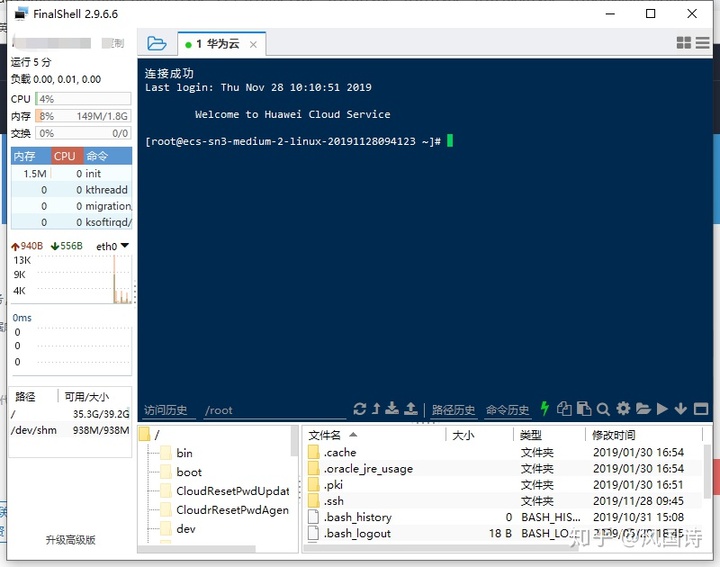Click the file list vertical scrollbar
This screenshot has height=567, width=720.
pyautogui.click(x=707, y=470)
